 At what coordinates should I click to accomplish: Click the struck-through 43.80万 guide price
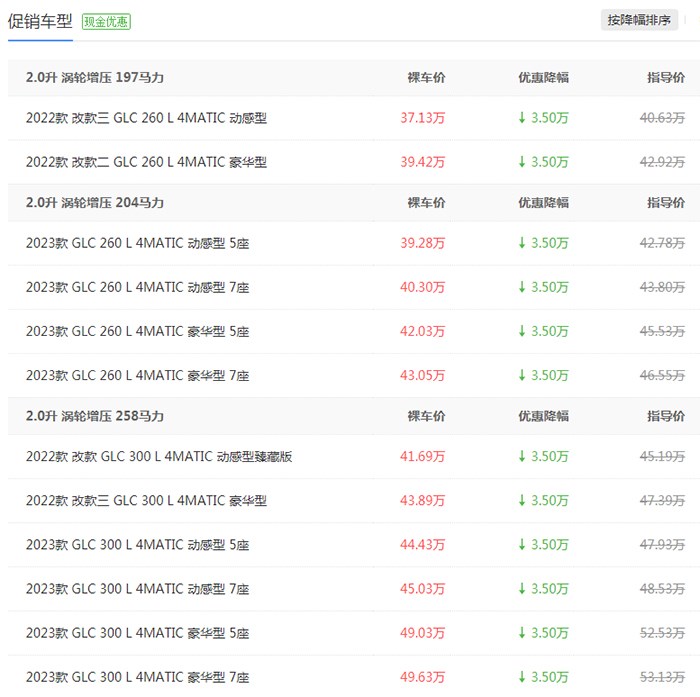click(x=662, y=287)
